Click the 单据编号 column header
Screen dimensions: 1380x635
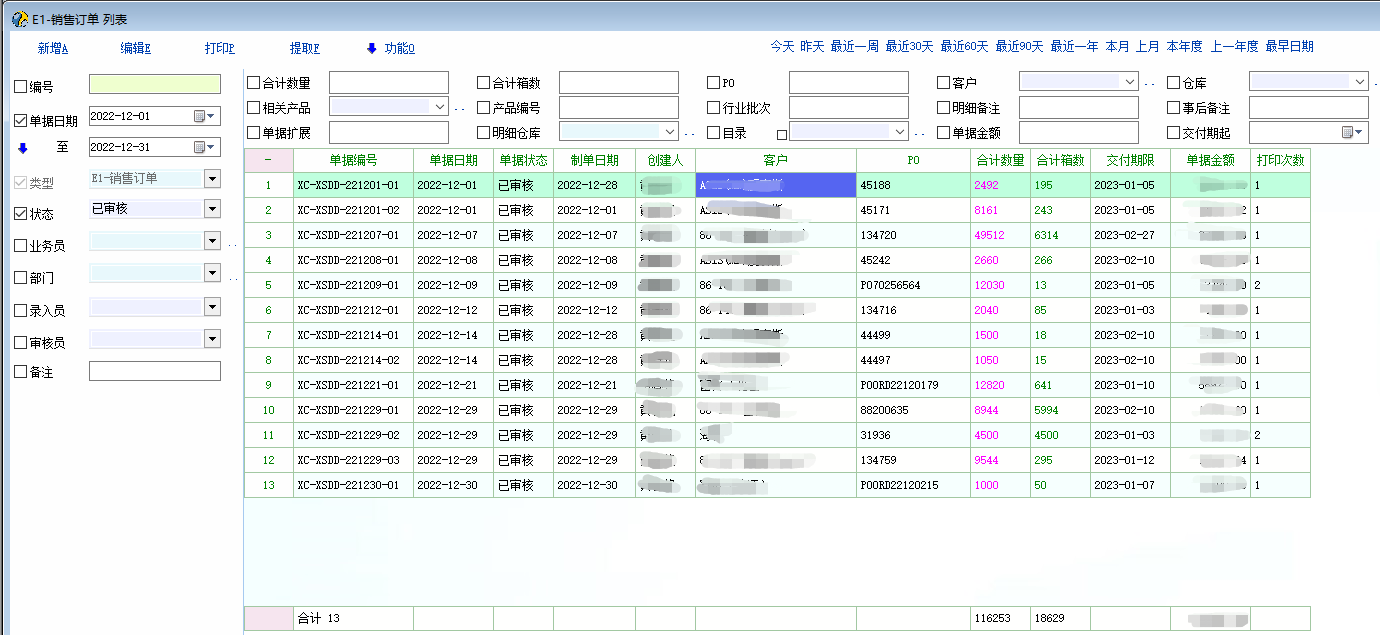pos(353,160)
